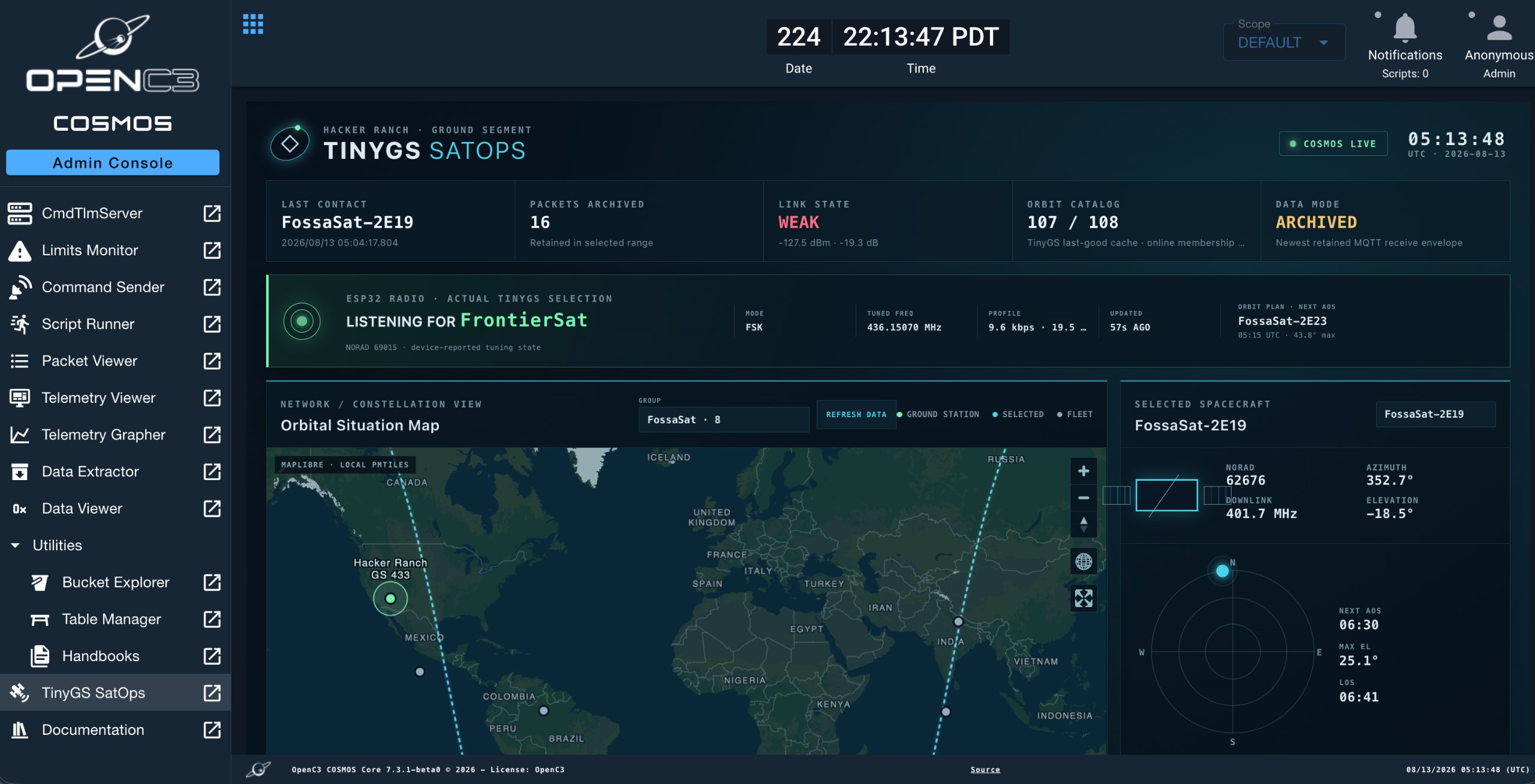Image resolution: width=1535 pixels, height=784 pixels.
Task: Go to Handbooks
Action: coord(101,656)
